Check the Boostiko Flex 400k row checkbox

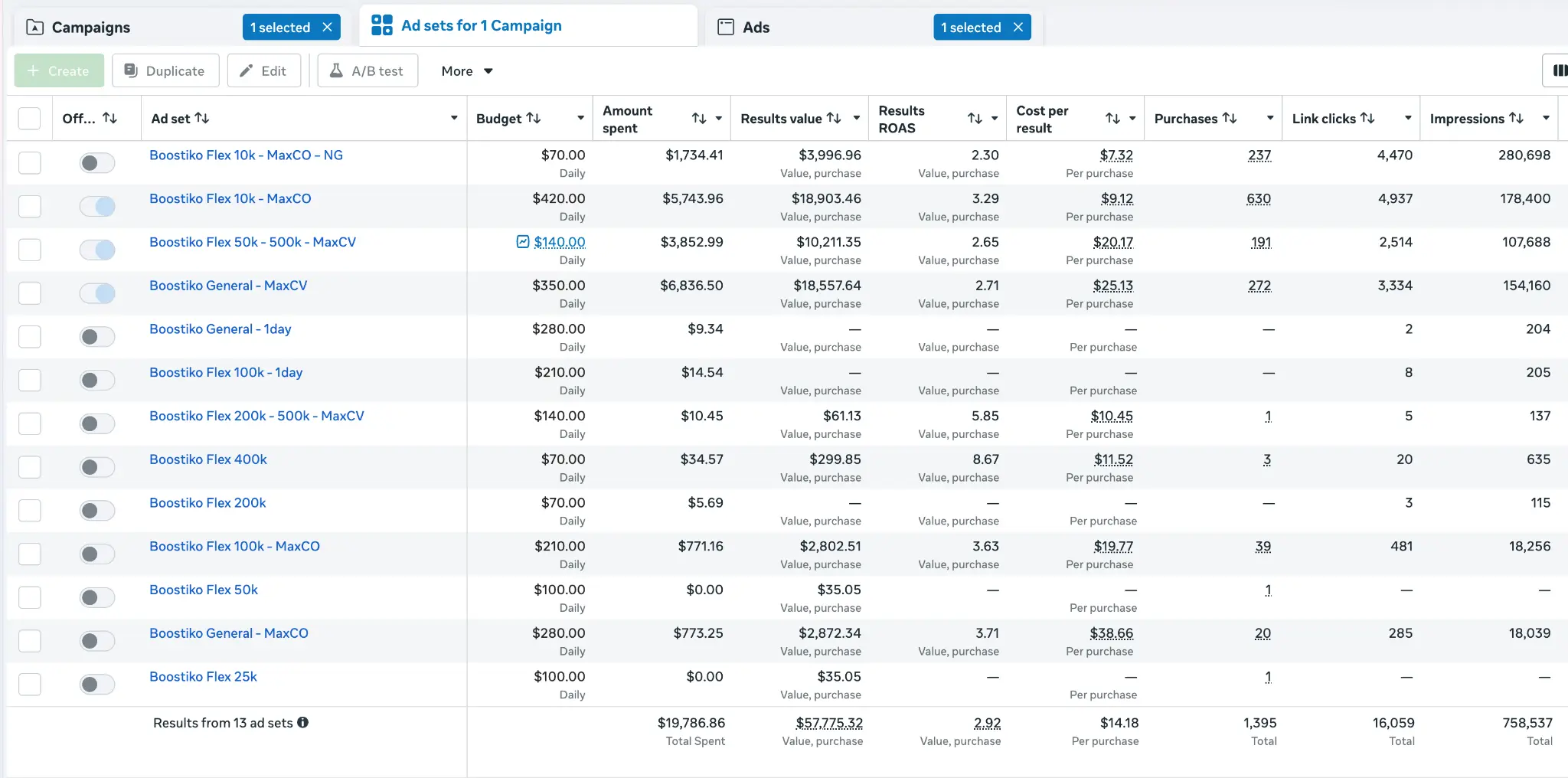tap(29, 466)
